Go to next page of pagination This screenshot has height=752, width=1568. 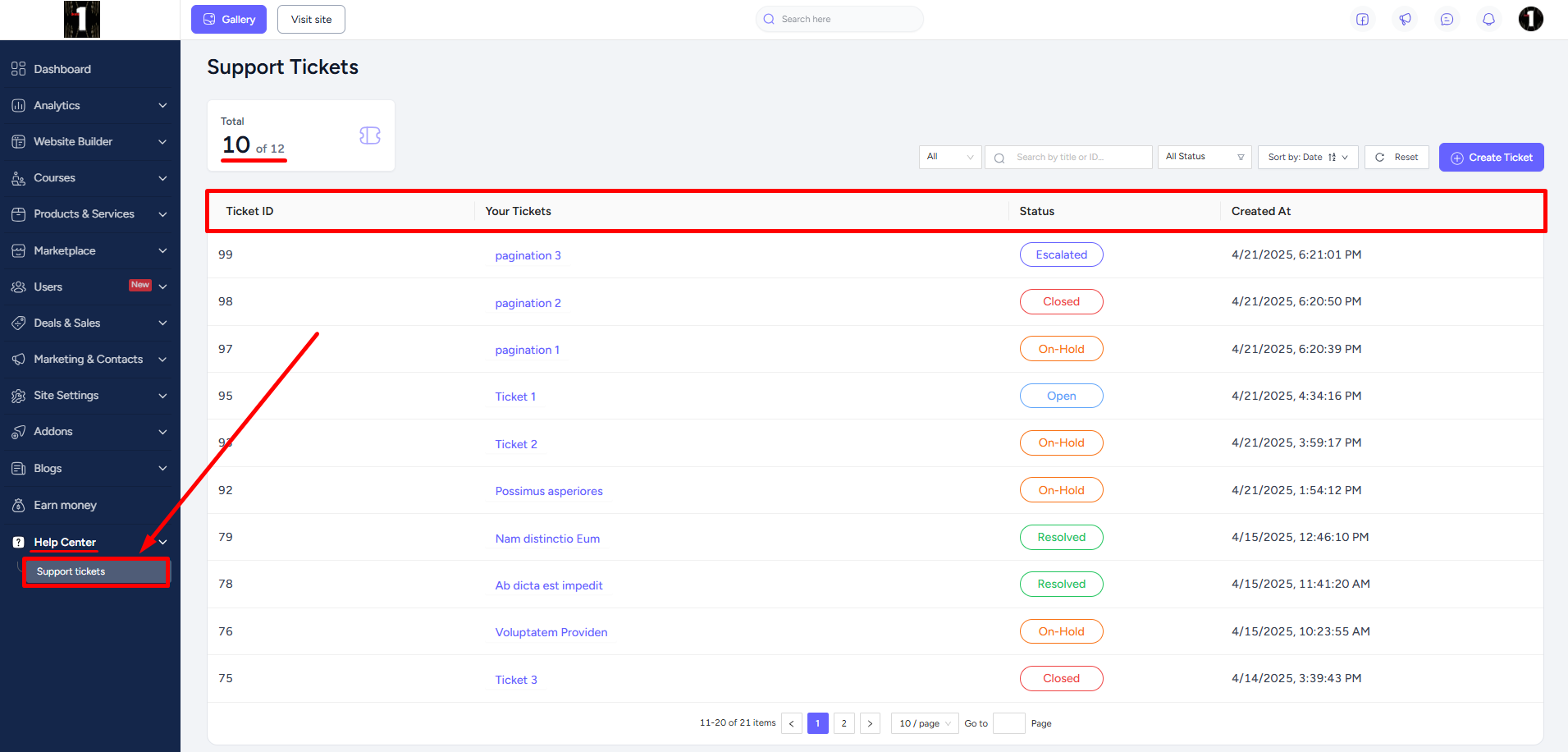tap(871, 723)
